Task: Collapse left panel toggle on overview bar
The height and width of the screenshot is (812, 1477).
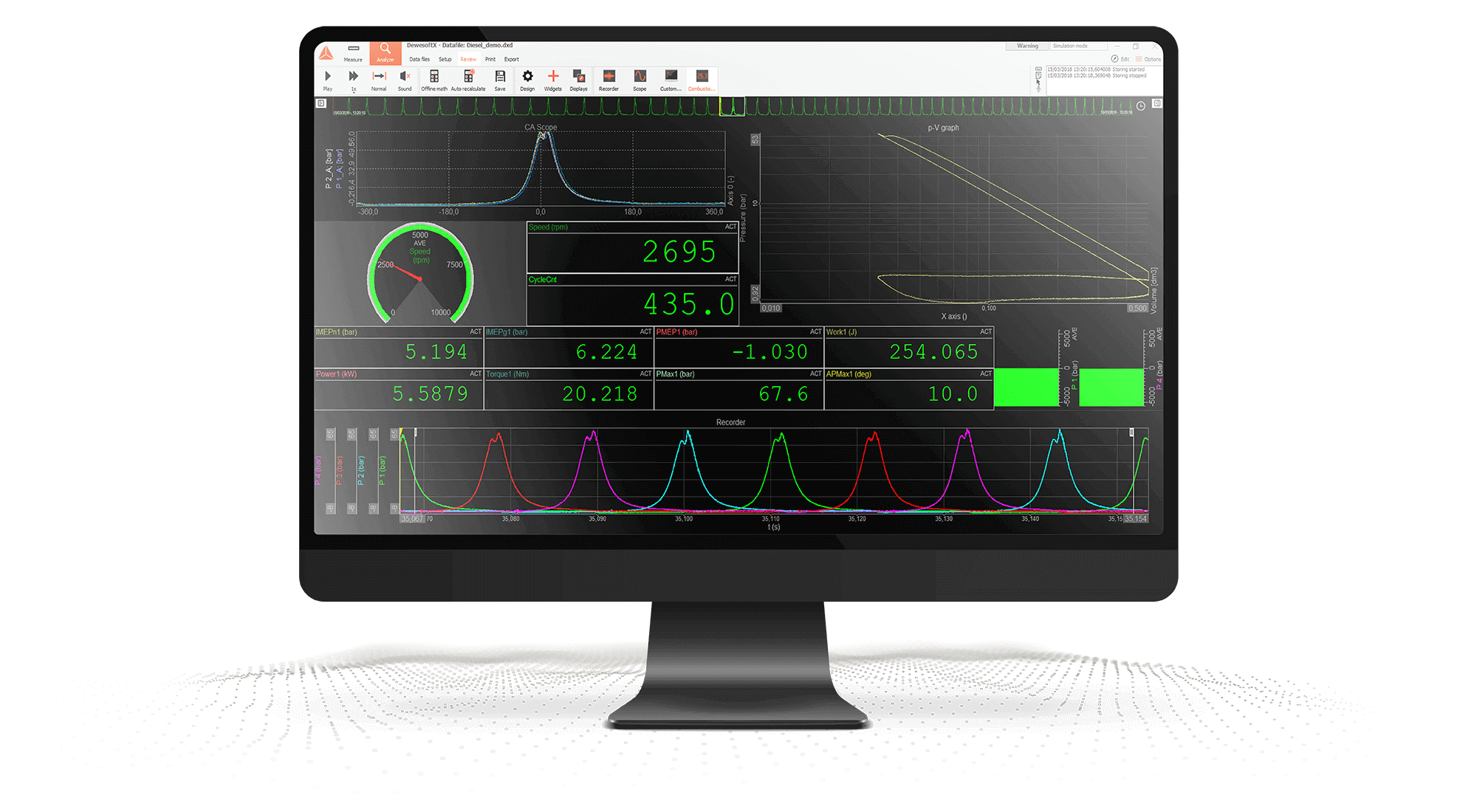Action: click(321, 103)
